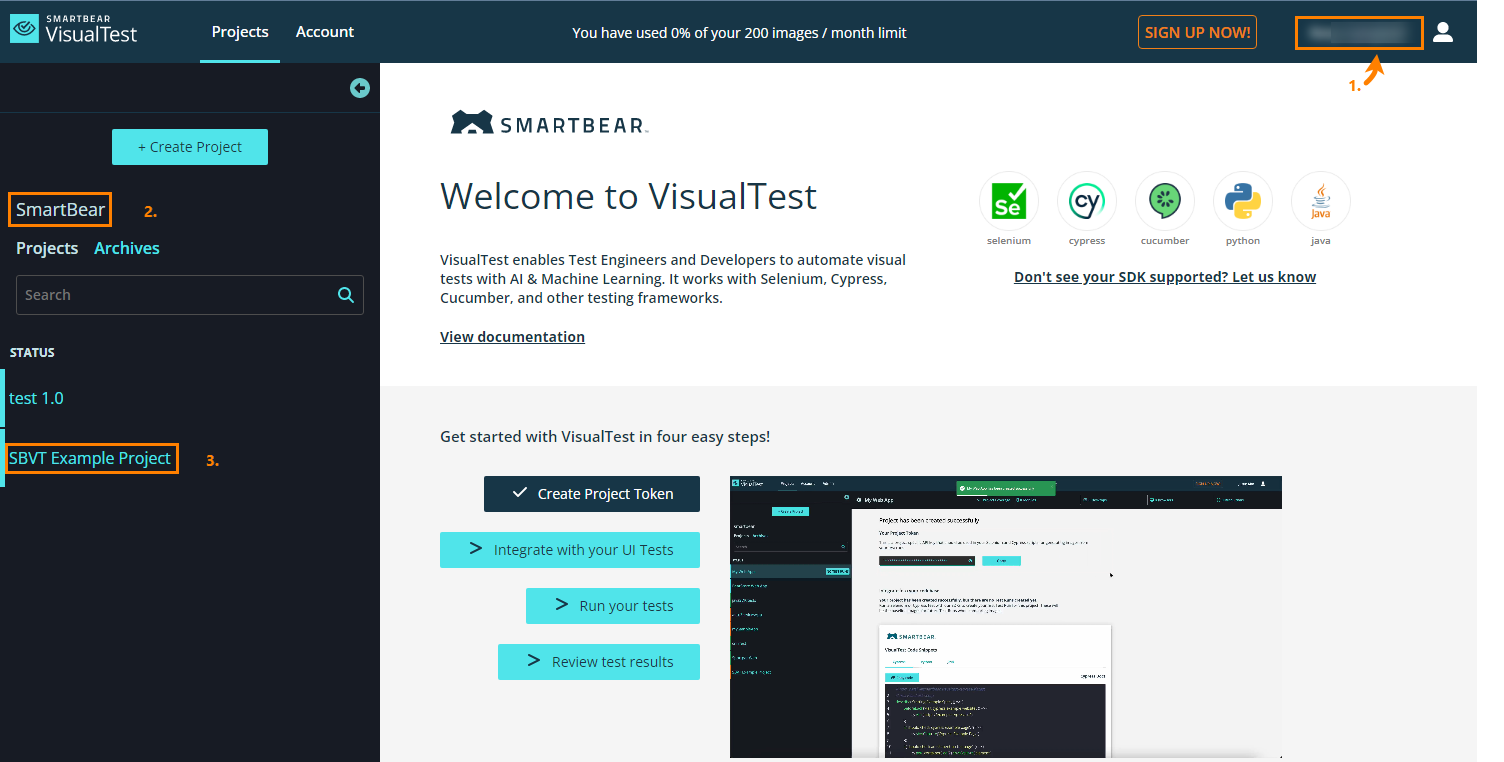The height and width of the screenshot is (762, 1504).
Task: Click the Create Project button
Action: (x=190, y=147)
